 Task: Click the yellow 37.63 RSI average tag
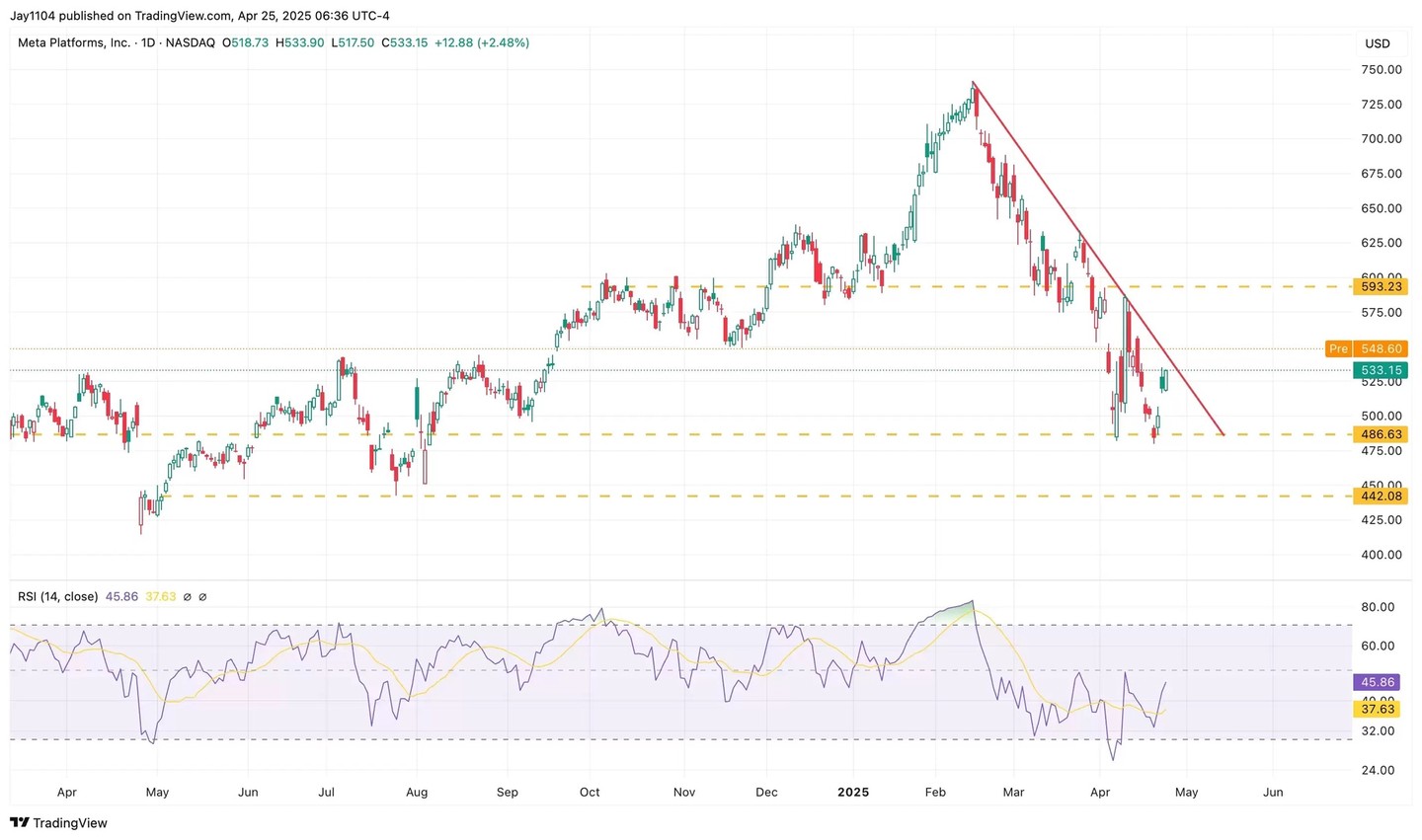[1378, 709]
